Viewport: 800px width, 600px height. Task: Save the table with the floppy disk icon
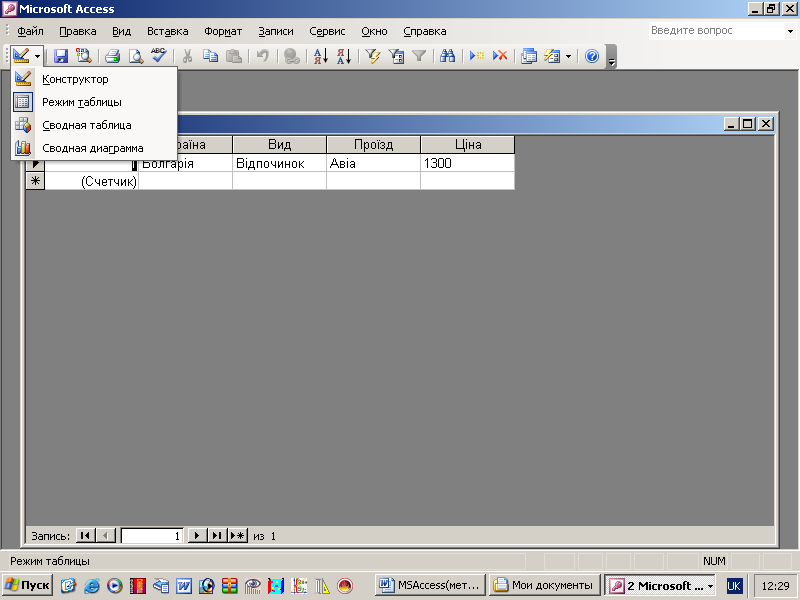61,56
